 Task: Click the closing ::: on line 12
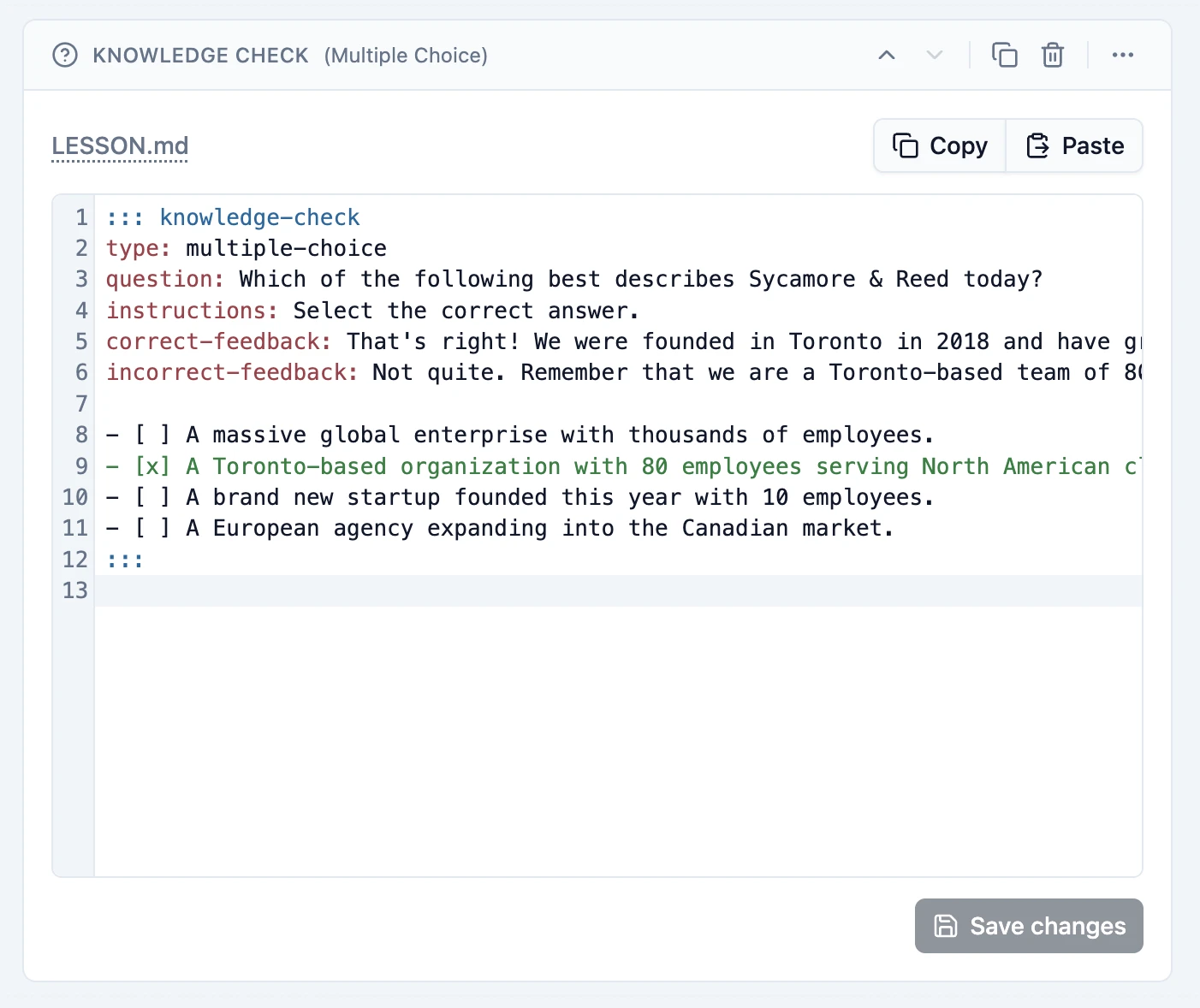tap(125, 560)
